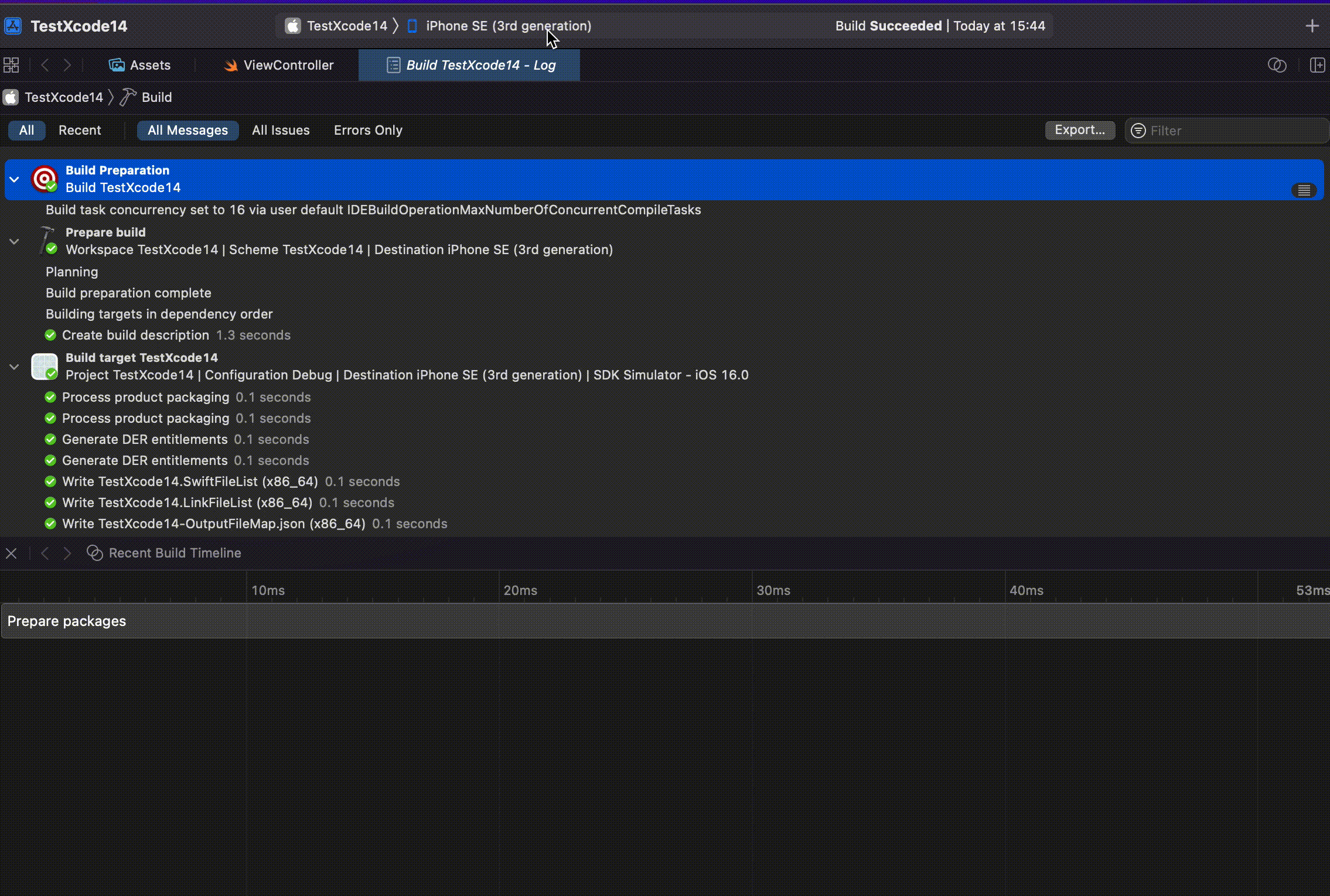Select the Prepare packages timeline bar
The image size is (1330, 896).
pos(666,621)
